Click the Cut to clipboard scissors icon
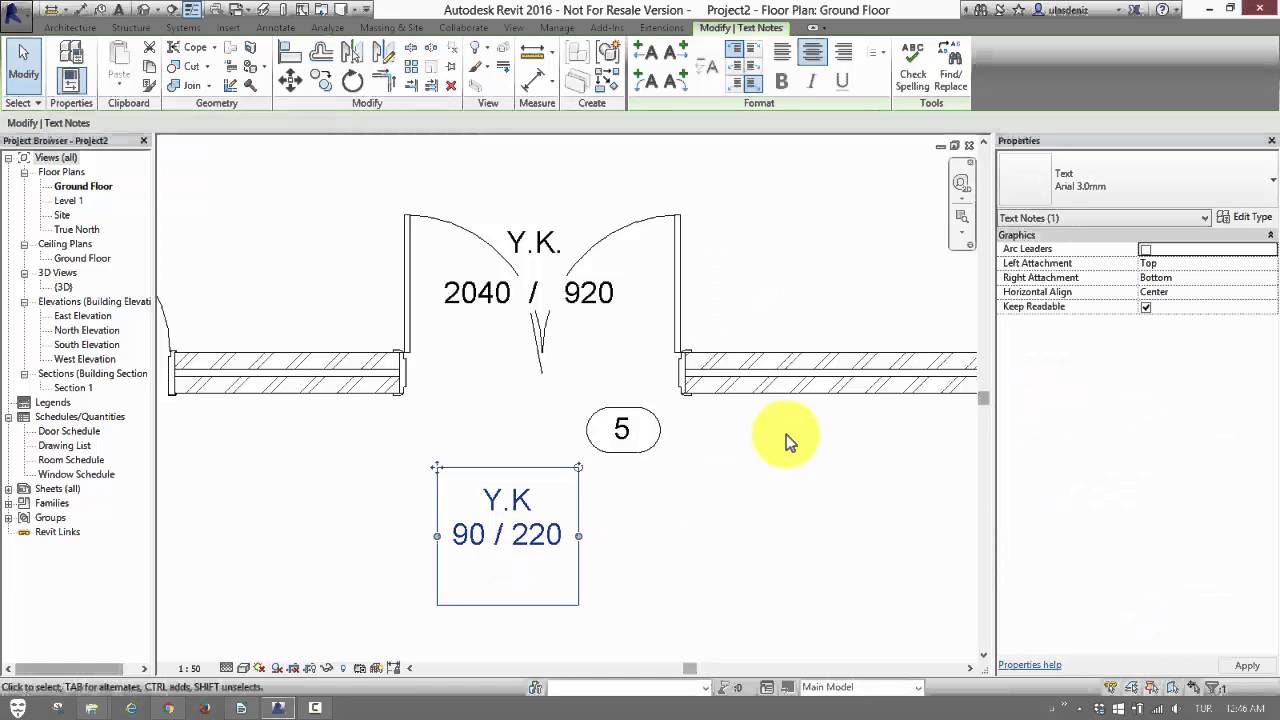The image size is (1280, 720). [150, 47]
